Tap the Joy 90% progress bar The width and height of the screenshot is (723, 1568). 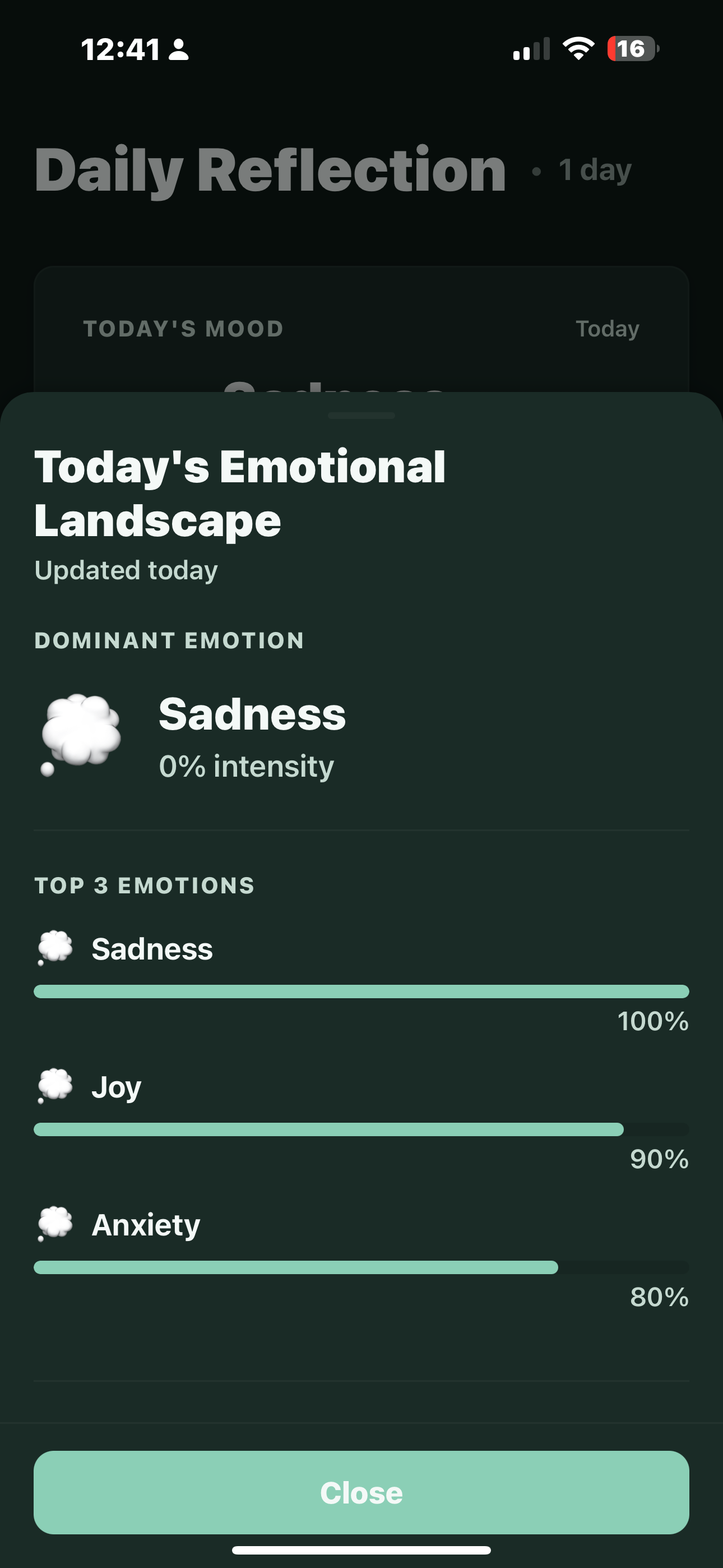click(x=328, y=1130)
